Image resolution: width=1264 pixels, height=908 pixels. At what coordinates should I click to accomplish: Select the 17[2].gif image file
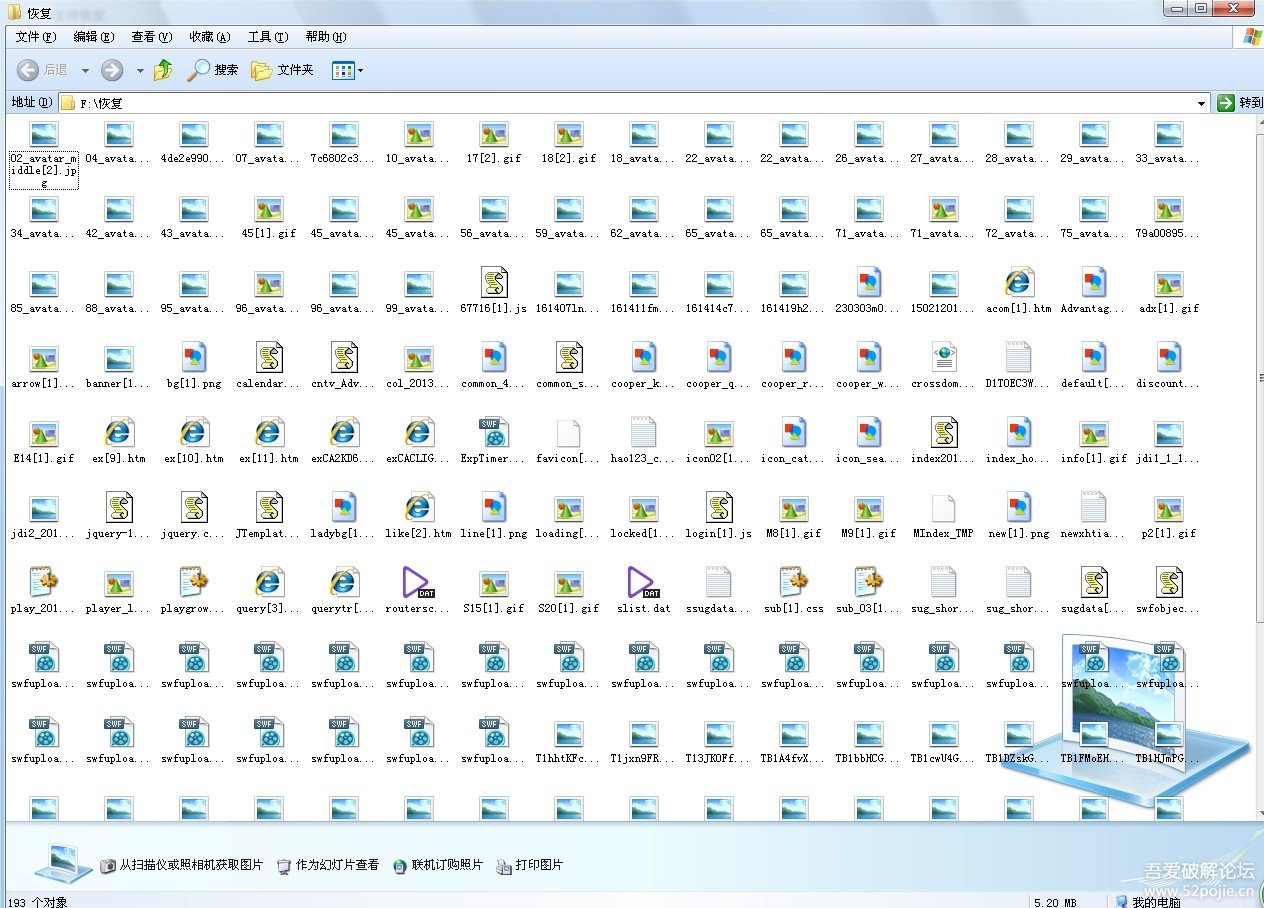coord(494,134)
